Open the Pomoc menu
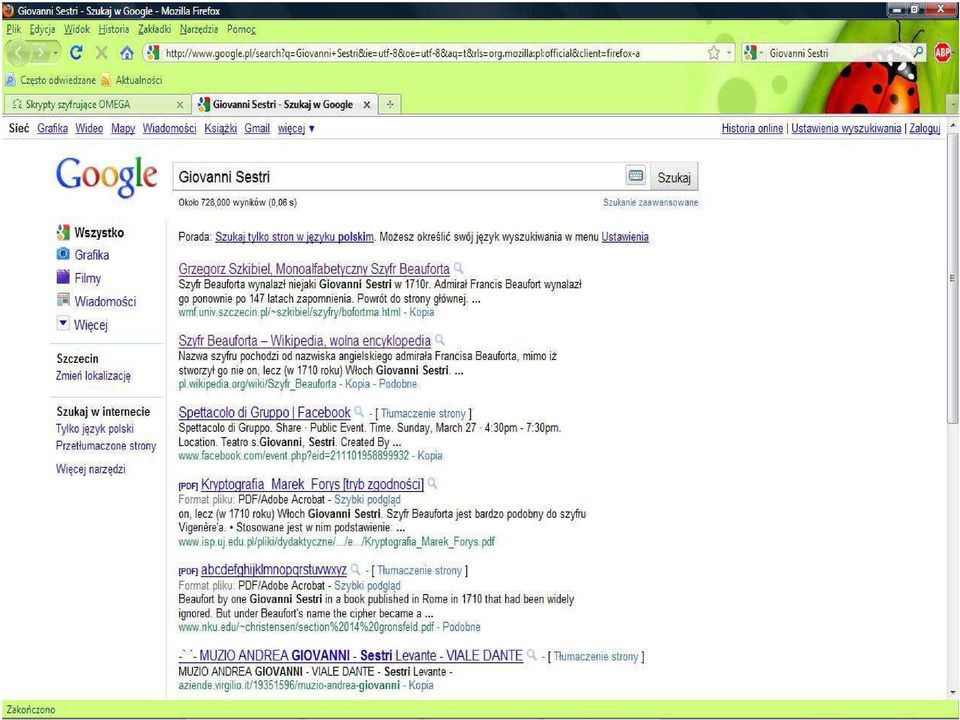960x720 pixels. [241, 29]
